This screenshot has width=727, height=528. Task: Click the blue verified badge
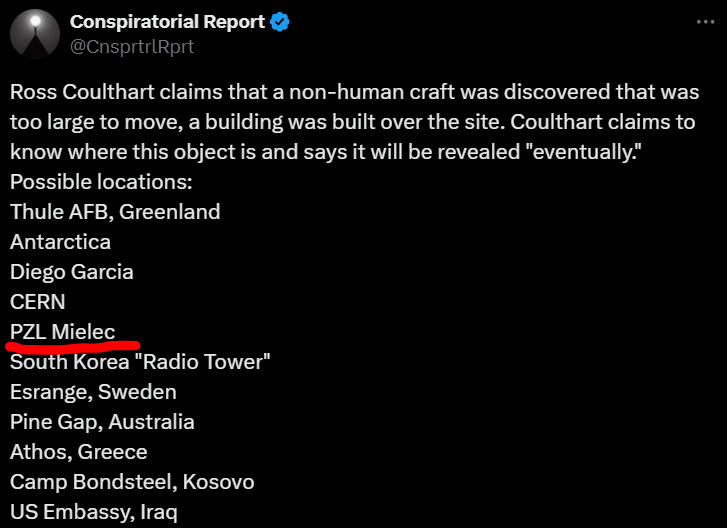[283, 22]
